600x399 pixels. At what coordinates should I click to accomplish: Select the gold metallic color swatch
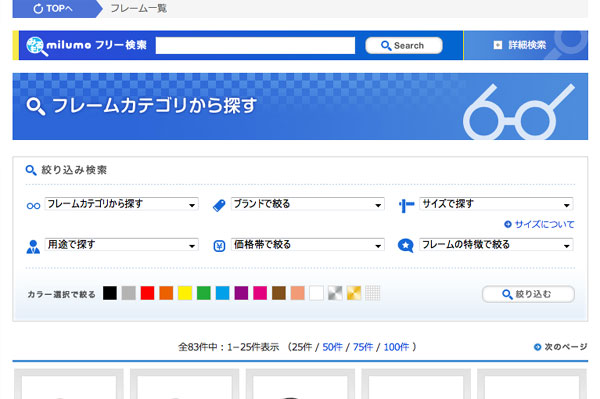tap(354, 293)
